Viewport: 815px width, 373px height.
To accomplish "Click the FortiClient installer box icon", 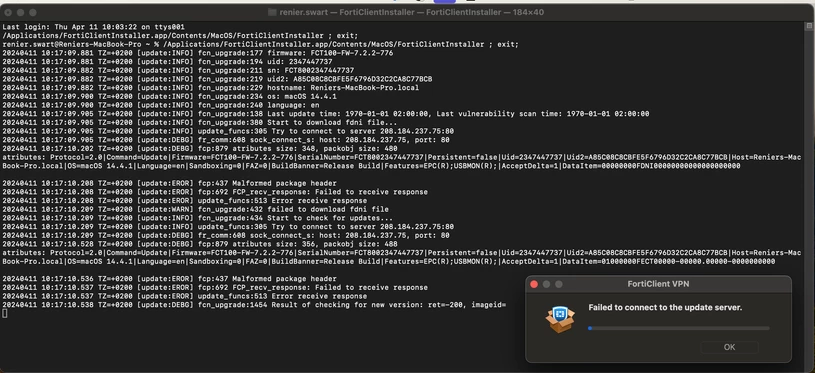I will click(x=560, y=319).
